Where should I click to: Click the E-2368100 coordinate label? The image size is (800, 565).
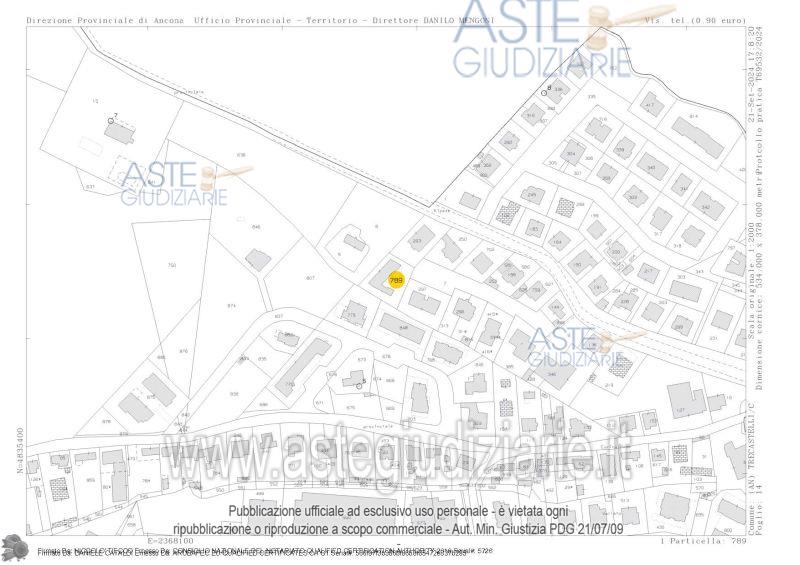coord(170,541)
